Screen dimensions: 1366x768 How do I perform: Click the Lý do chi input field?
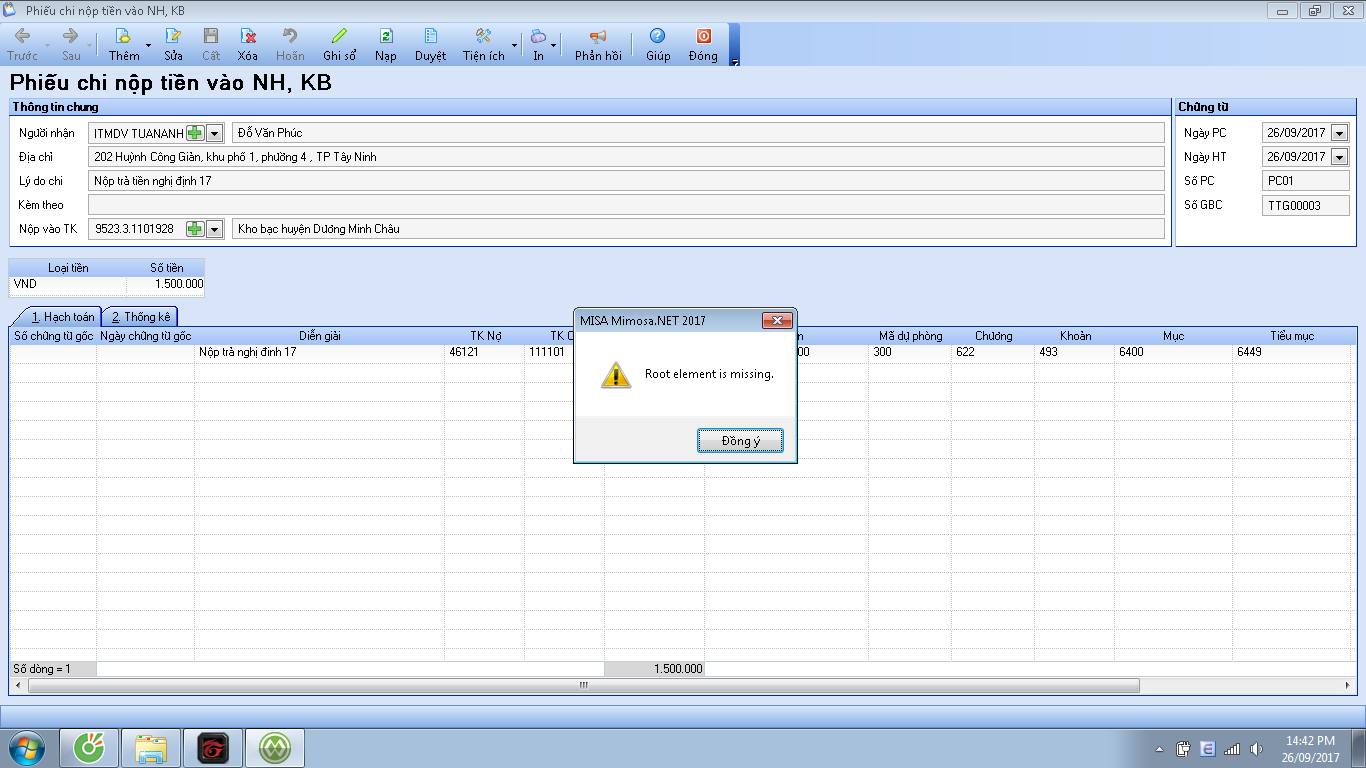click(x=626, y=181)
